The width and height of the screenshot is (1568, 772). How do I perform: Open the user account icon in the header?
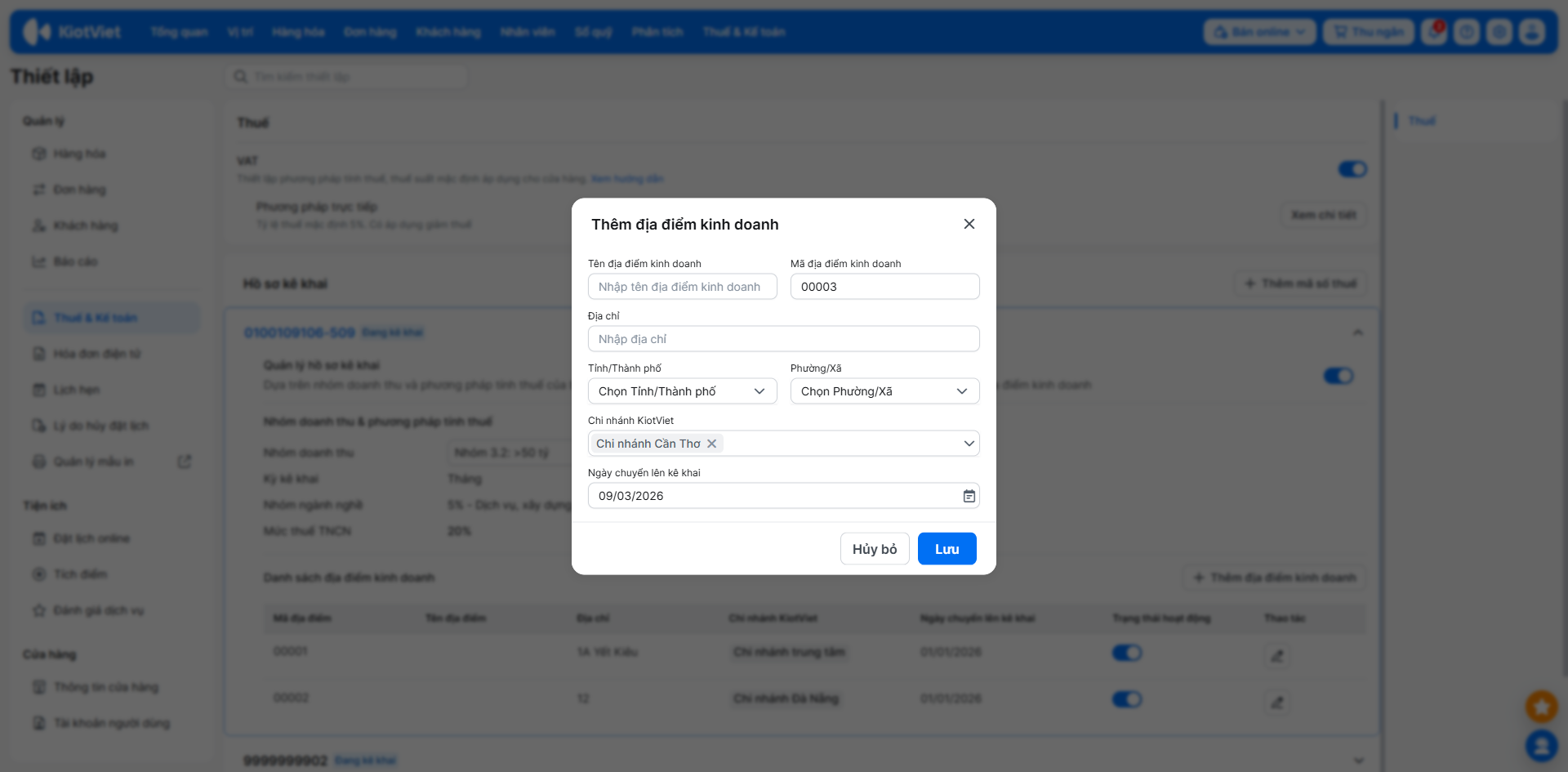point(1532,32)
